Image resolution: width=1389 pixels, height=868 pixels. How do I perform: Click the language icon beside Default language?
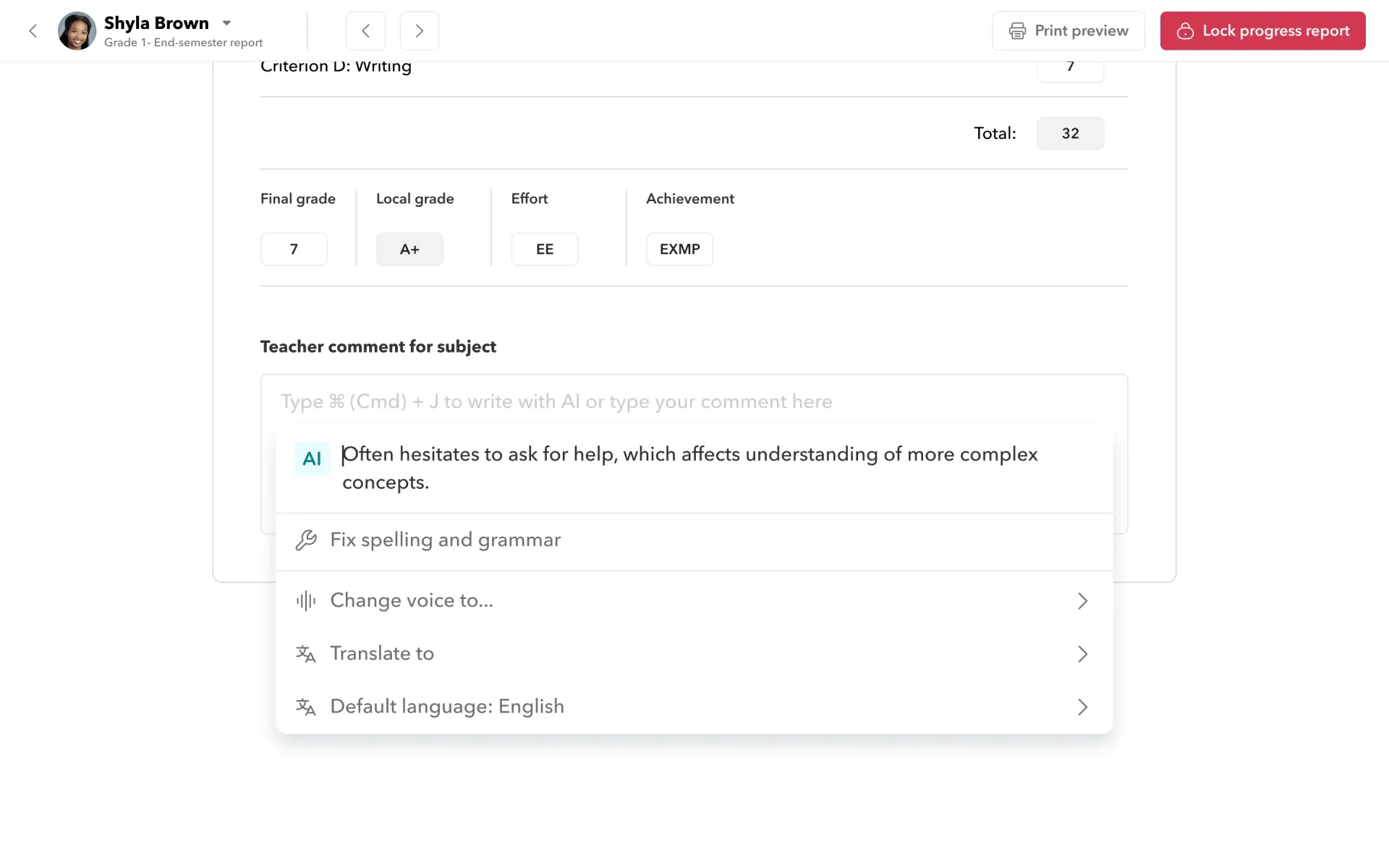pos(306,707)
